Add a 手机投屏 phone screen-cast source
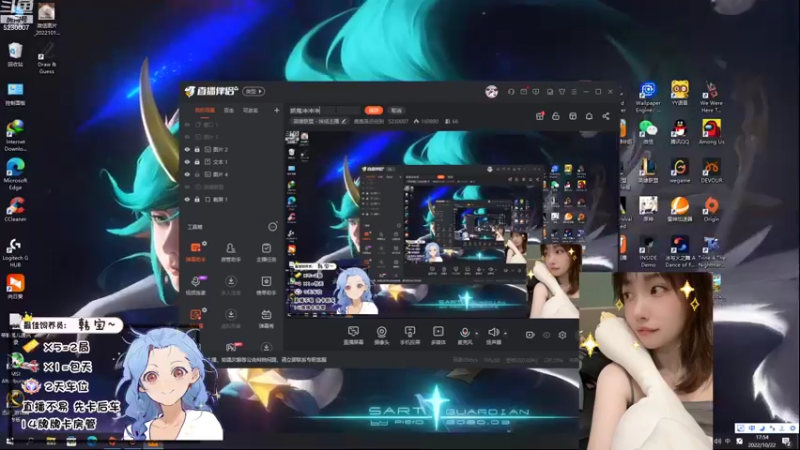800x450 pixels. (x=410, y=335)
